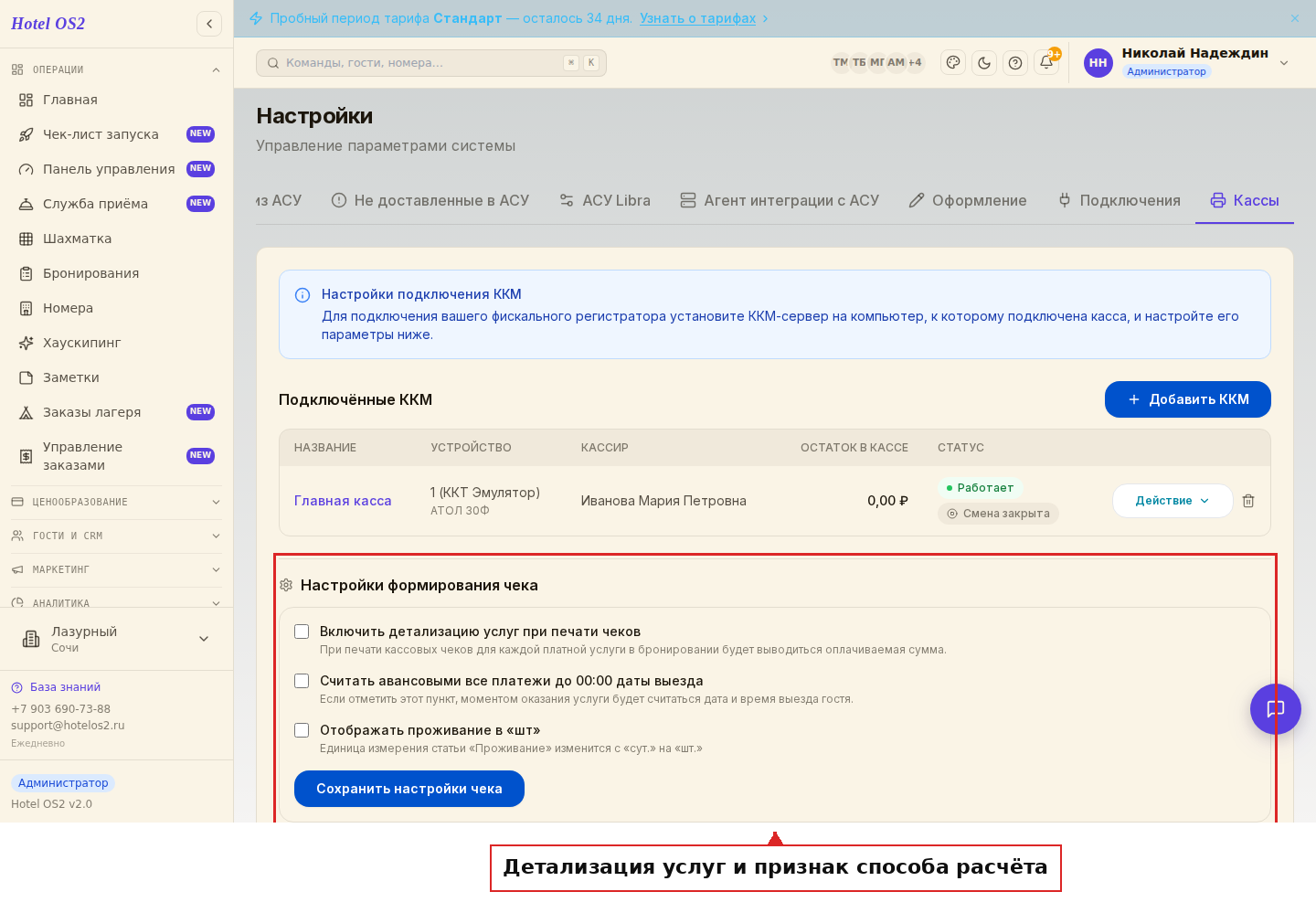Open Шахматка grid view
Viewport: 1316px width, 913px height.
pyautogui.click(x=116, y=239)
